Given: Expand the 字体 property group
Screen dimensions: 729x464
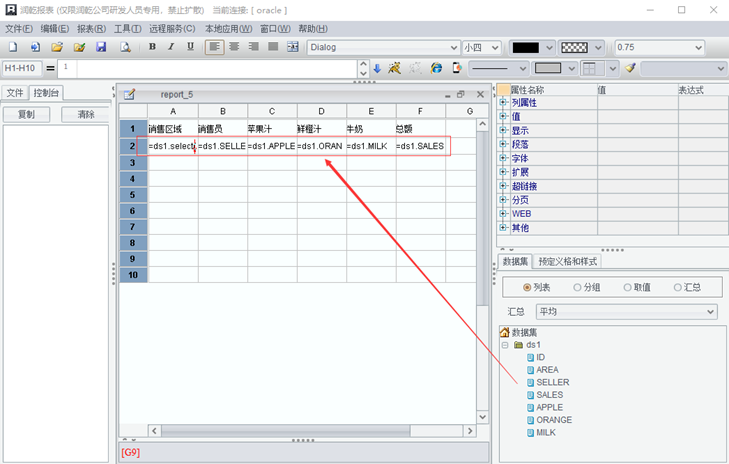Looking at the screenshot, I should tap(503, 158).
